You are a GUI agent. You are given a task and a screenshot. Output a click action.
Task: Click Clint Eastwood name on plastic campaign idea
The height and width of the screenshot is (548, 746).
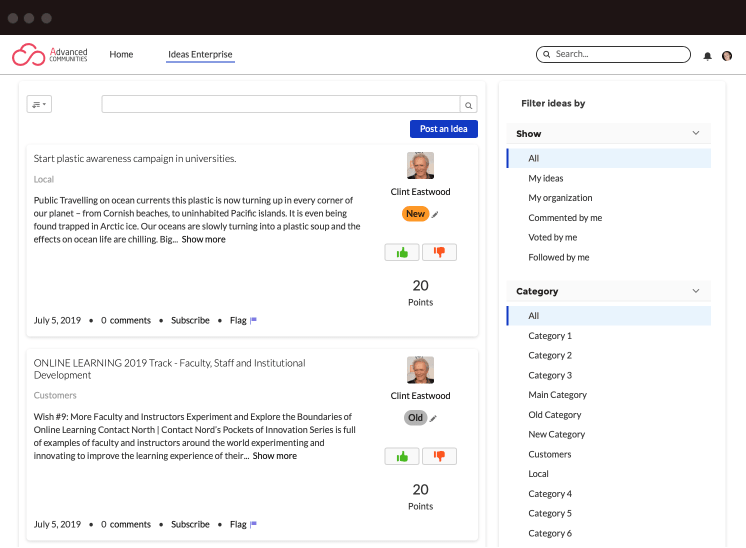click(421, 192)
